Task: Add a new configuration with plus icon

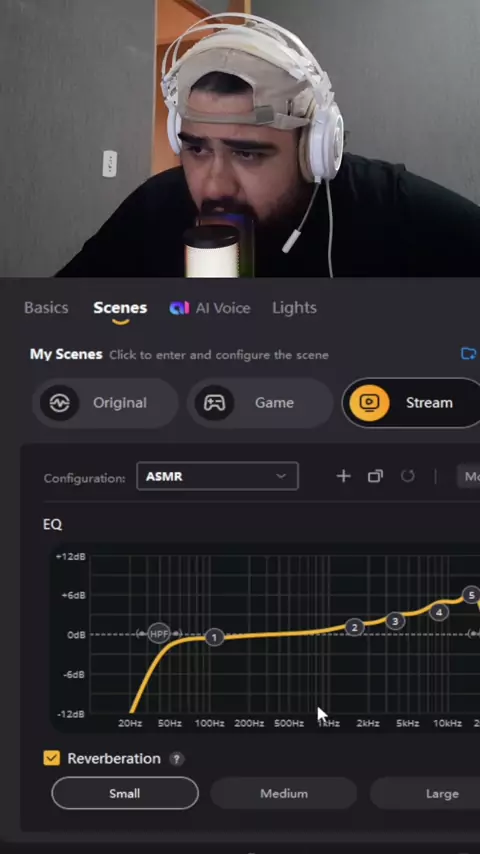Action: (343, 477)
